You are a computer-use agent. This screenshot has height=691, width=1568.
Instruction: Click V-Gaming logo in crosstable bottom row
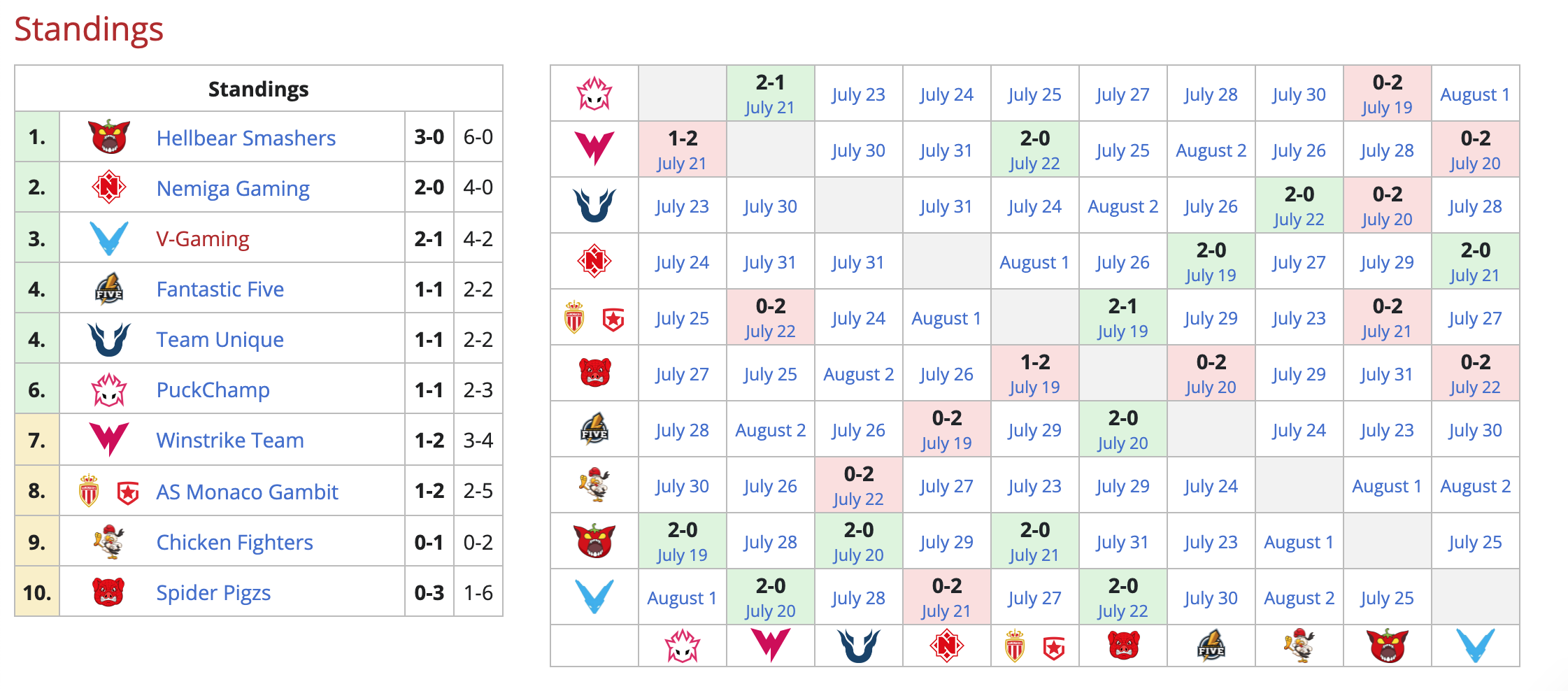pyautogui.click(x=1476, y=645)
